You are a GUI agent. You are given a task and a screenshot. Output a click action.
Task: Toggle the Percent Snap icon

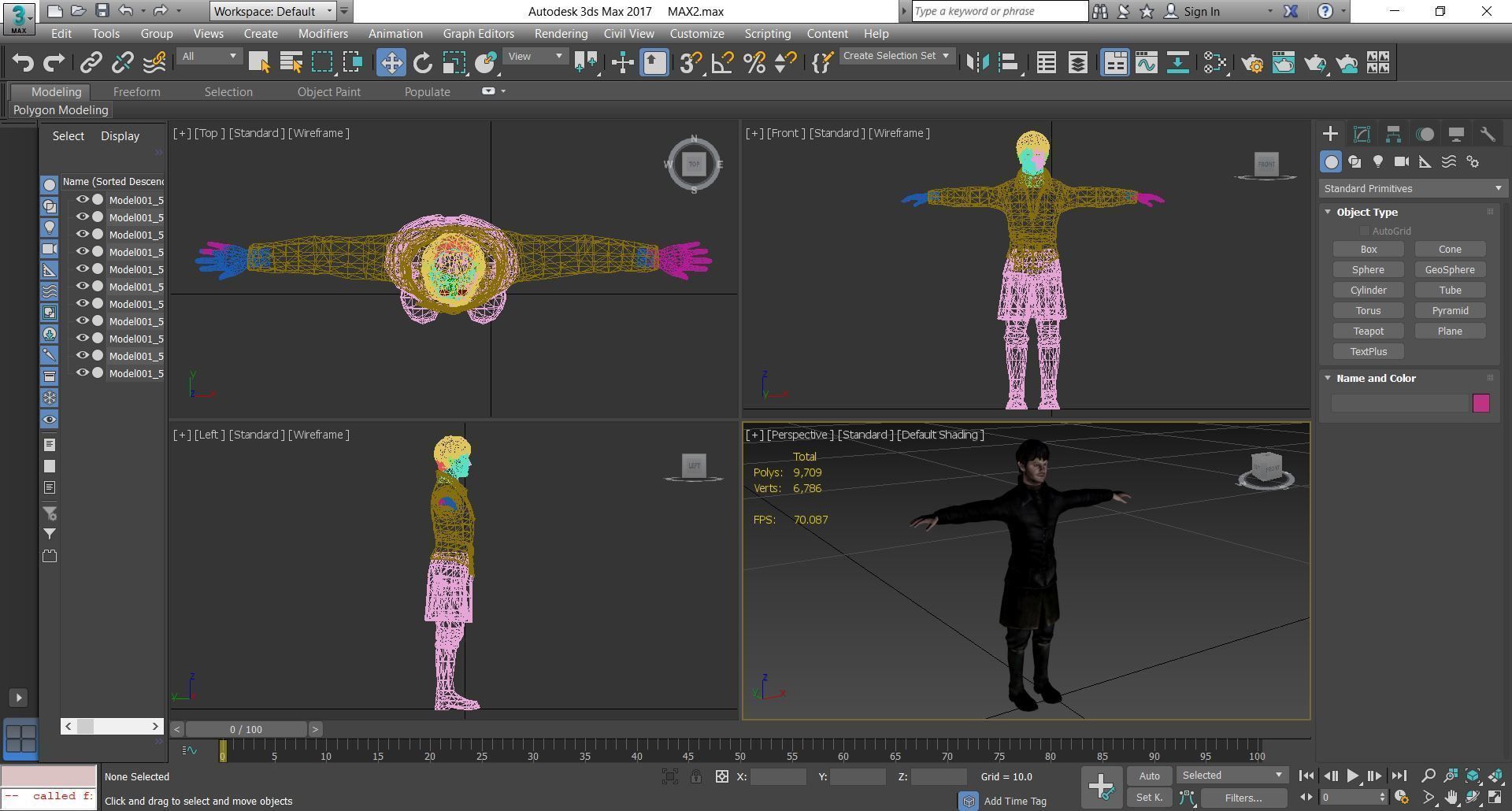click(754, 62)
